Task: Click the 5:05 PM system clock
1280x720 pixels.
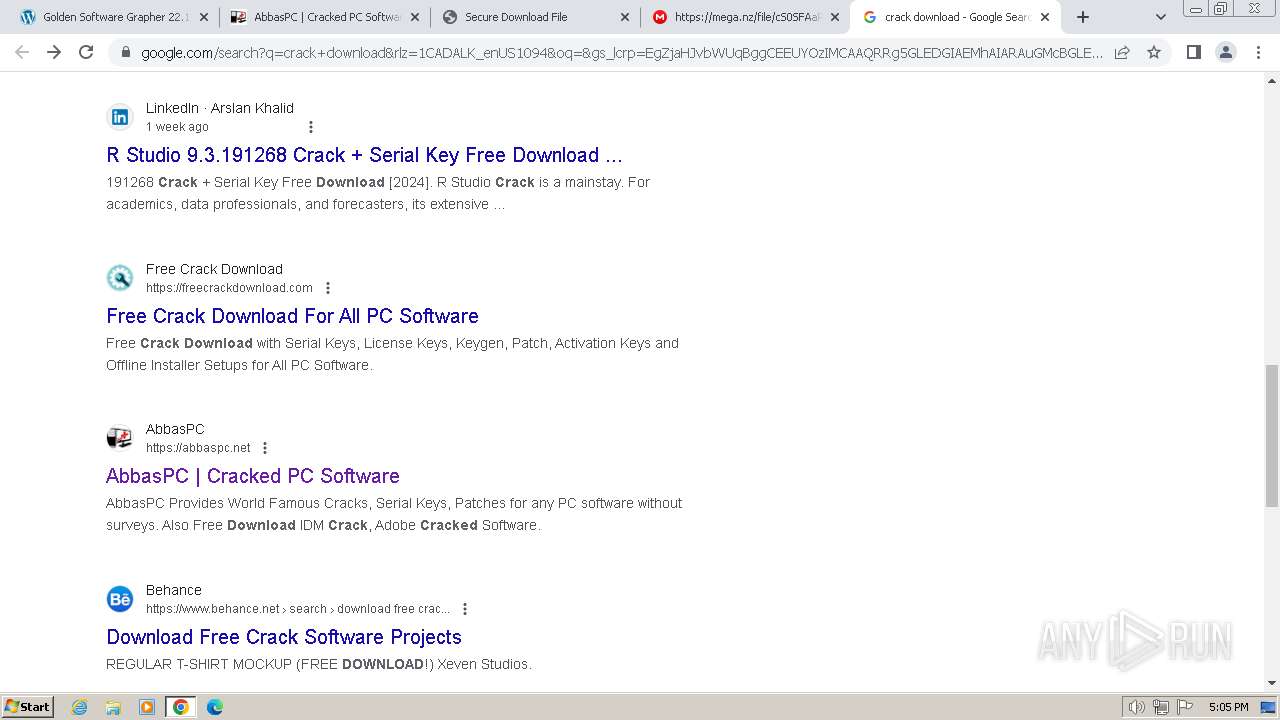Action: 1228,707
